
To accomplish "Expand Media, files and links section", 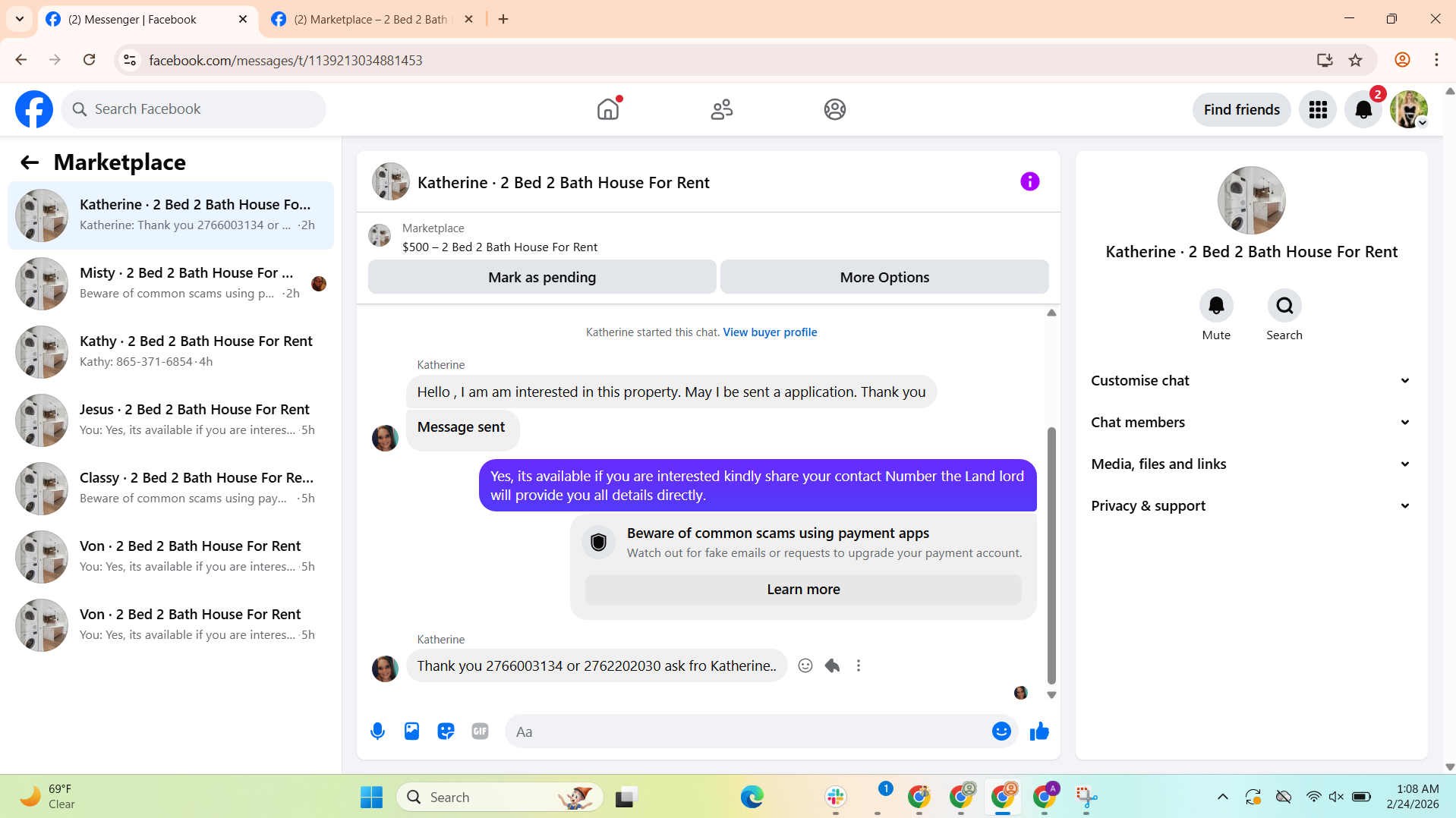I will pyautogui.click(x=1251, y=464).
